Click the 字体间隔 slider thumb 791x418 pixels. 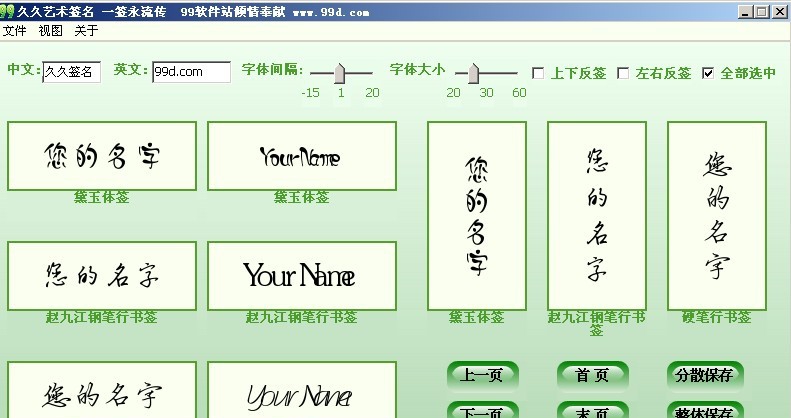click(340, 74)
